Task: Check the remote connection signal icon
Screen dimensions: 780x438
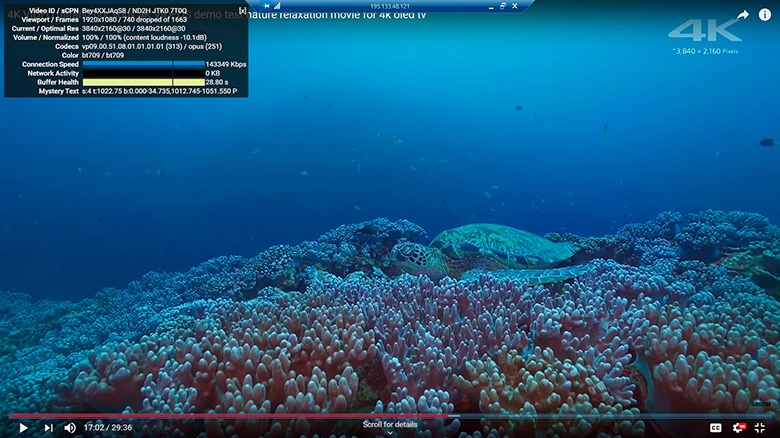Action: click(277, 6)
